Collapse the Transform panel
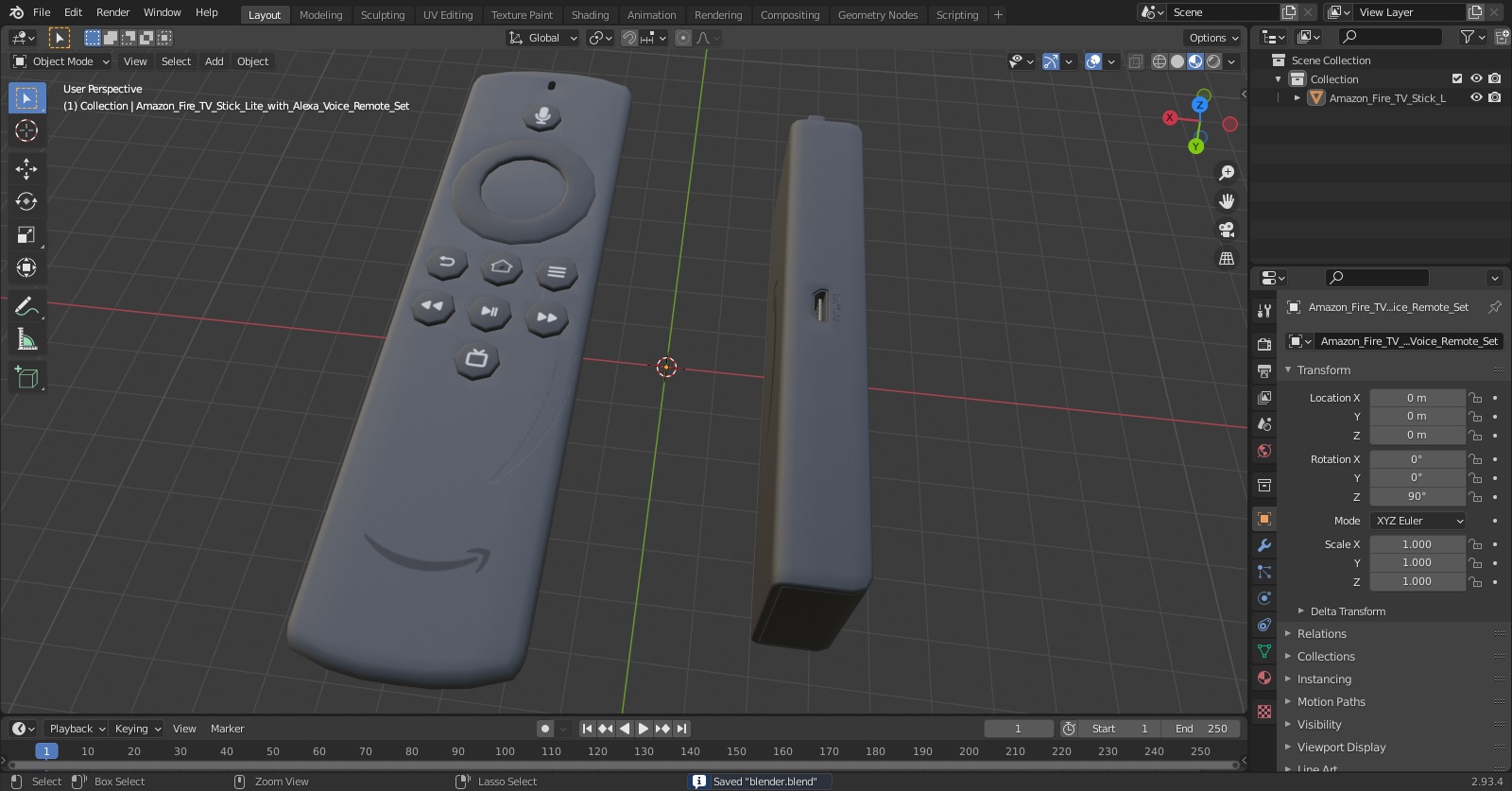The width and height of the screenshot is (1512, 791). pos(1323,370)
